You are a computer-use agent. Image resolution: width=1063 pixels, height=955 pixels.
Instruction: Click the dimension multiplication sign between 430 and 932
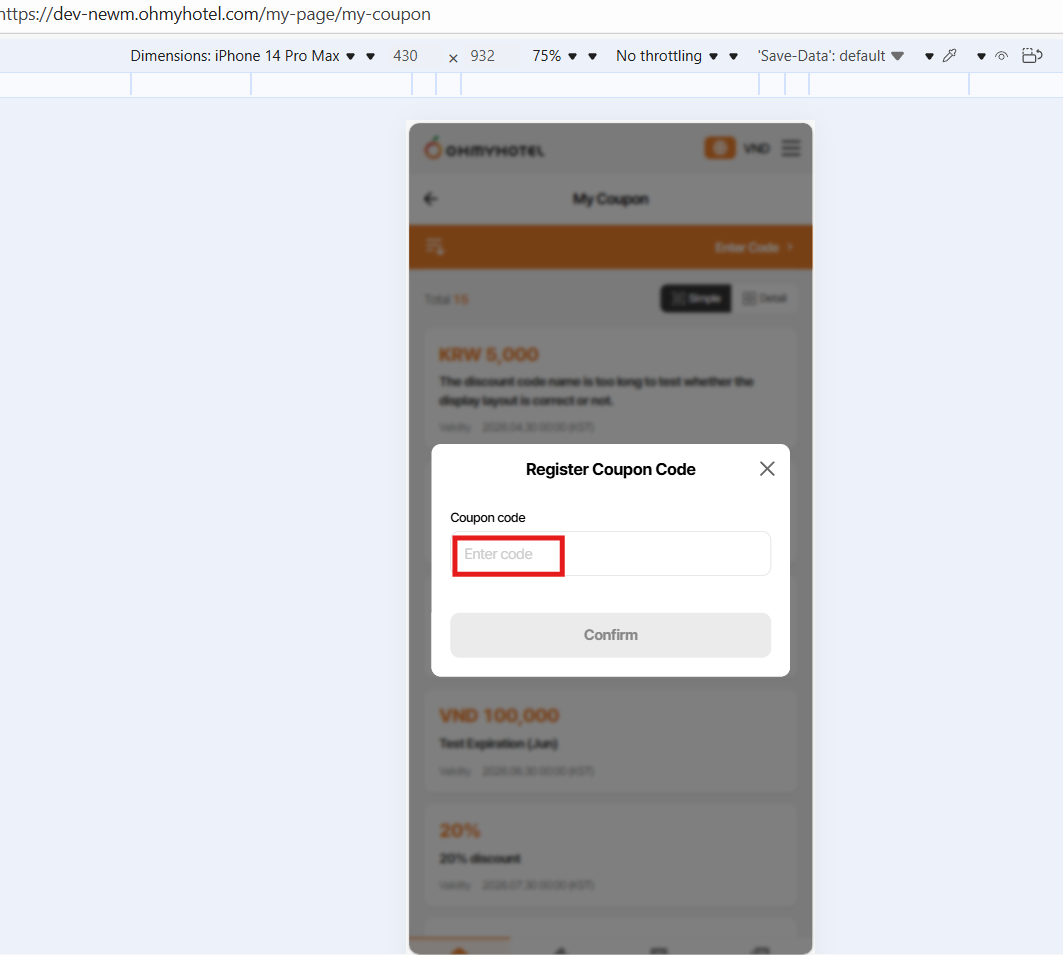click(453, 58)
